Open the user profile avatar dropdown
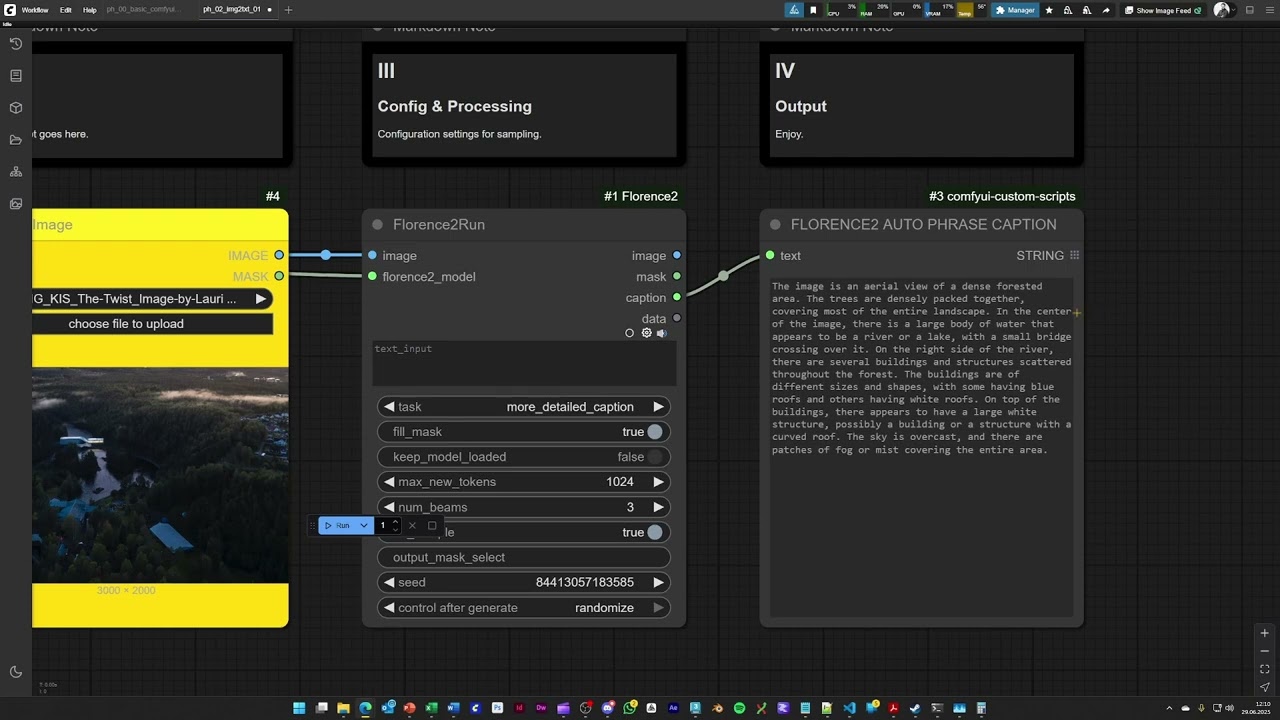Viewport: 1280px width, 720px height. [1225, 10]
